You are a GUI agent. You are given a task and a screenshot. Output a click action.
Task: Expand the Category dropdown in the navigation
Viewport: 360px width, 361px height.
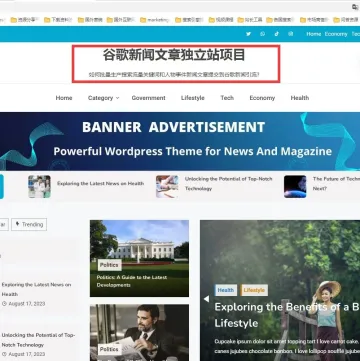tap(103, 98)
